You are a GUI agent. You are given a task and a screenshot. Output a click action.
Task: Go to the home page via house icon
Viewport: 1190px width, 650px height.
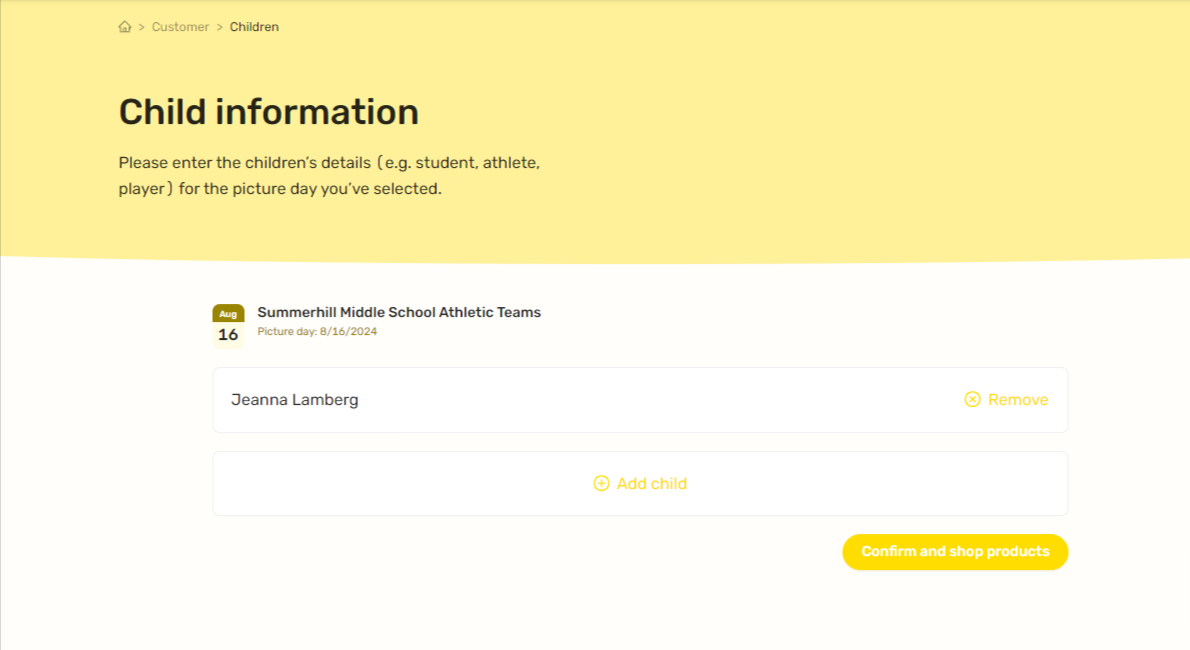124,27
